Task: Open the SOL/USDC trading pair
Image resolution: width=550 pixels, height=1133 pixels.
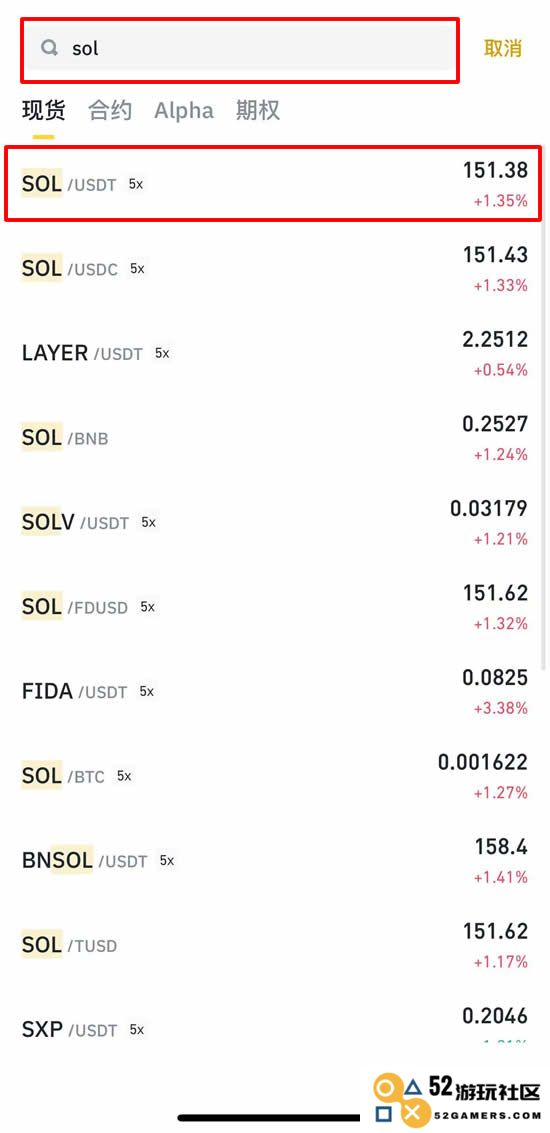Action: [x=275, y=269]
